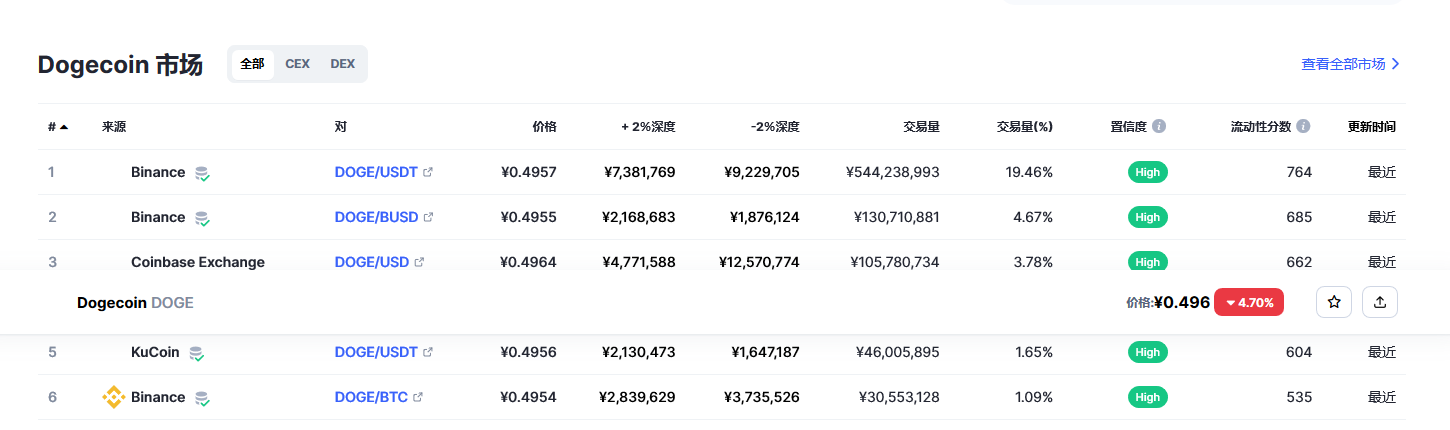Click the share upload icon

coord(1380,302)
